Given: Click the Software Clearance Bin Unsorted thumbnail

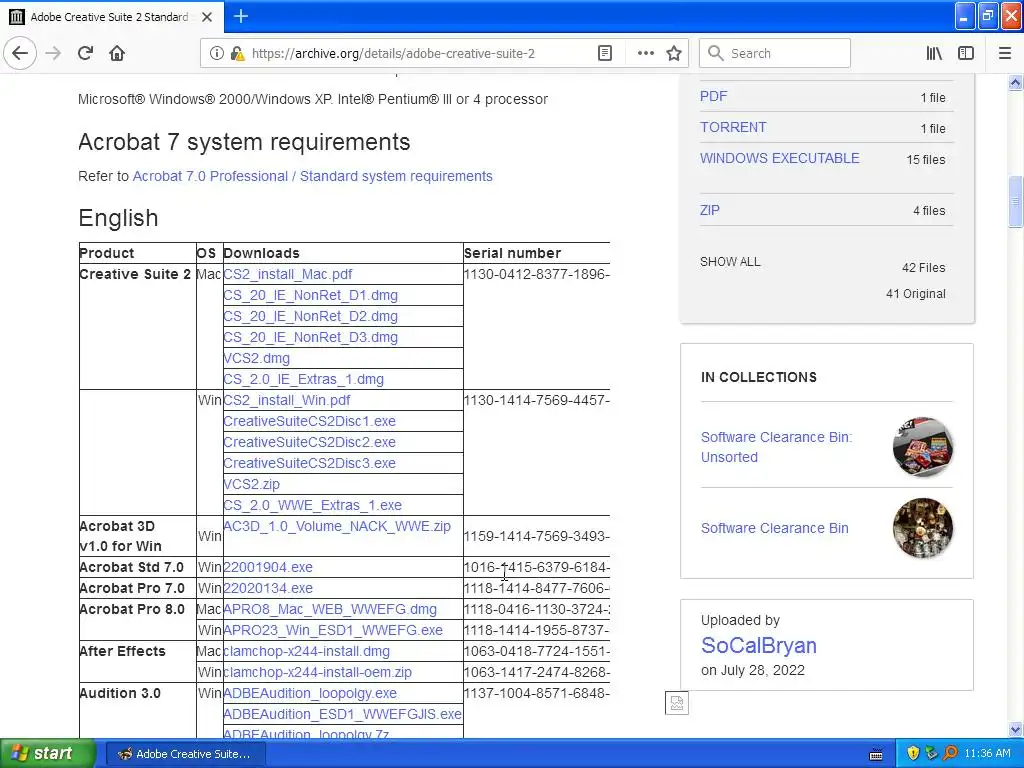Looking at the screenshot, I should [922, 447].
